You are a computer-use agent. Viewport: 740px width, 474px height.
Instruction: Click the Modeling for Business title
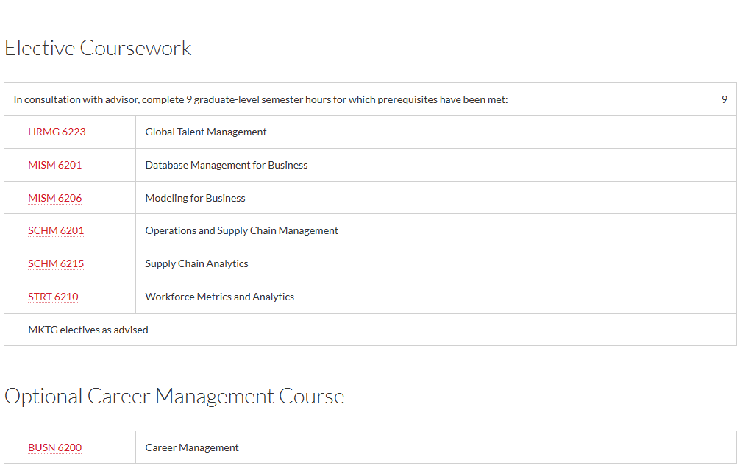point(195,198)
